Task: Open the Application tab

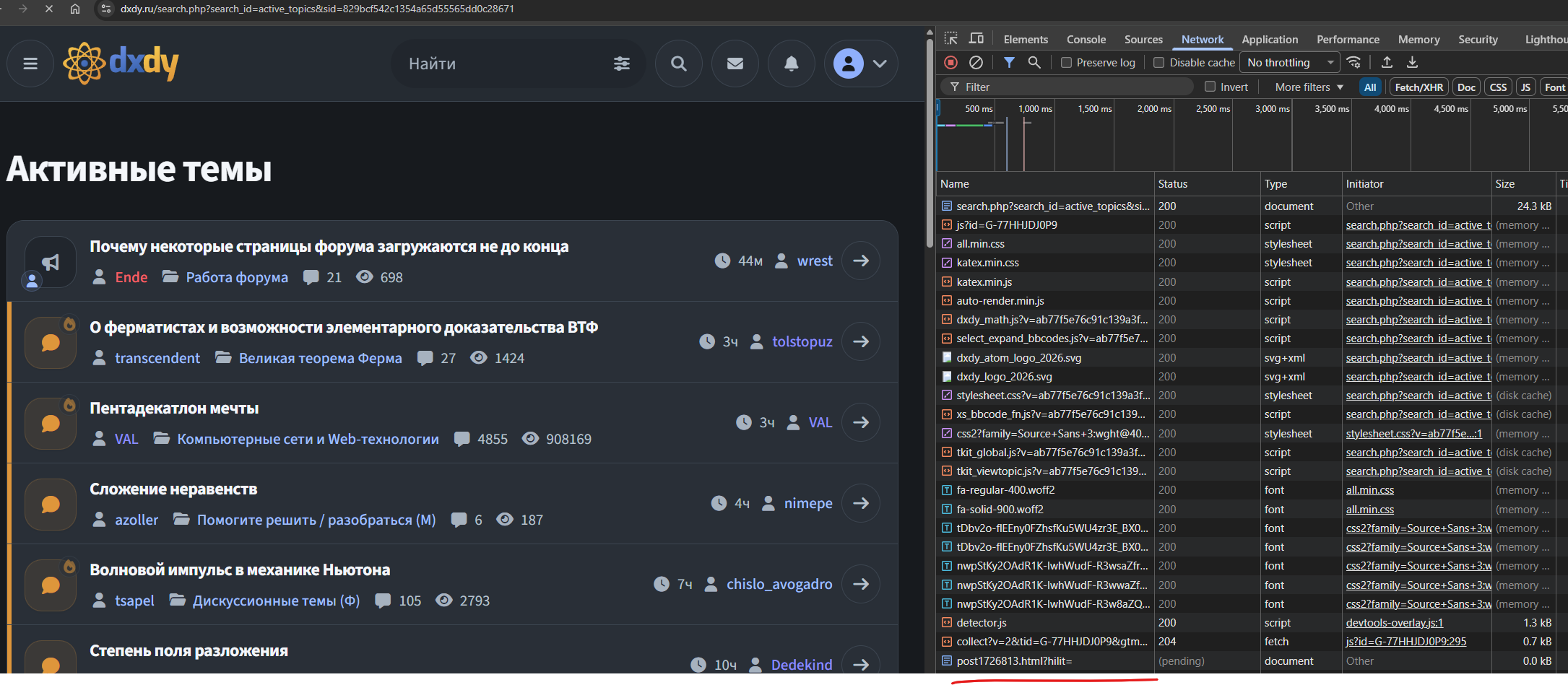Action: pyautogui.click(x=1270, y=40)
